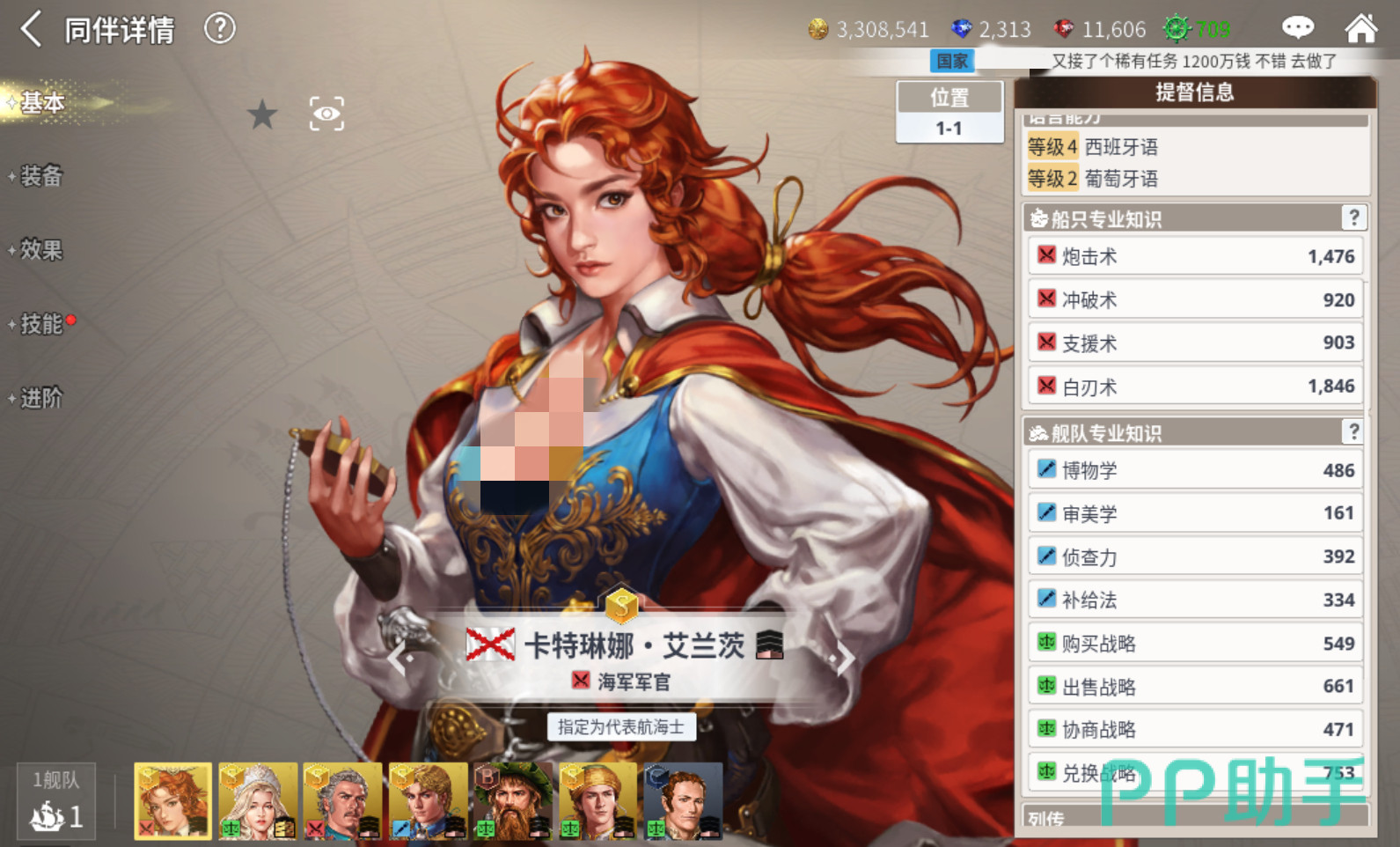The width and height of the screenshot is (1400, 847).
Task: Tap the 等级2 葡萄牙语 language row
Action: pyautogui.click(x=1195, y=178)
